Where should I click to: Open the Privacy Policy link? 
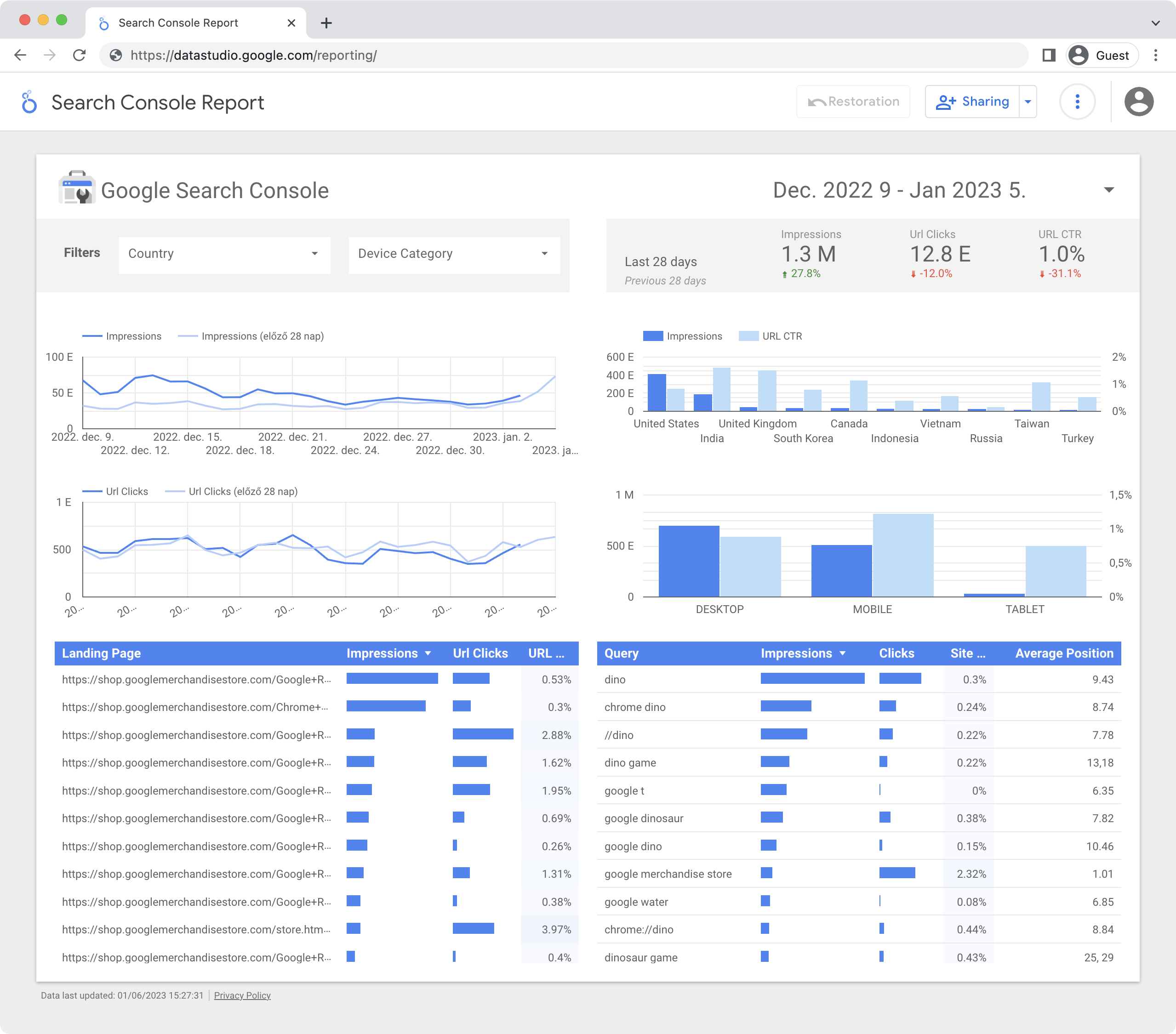tap(242, 995)
